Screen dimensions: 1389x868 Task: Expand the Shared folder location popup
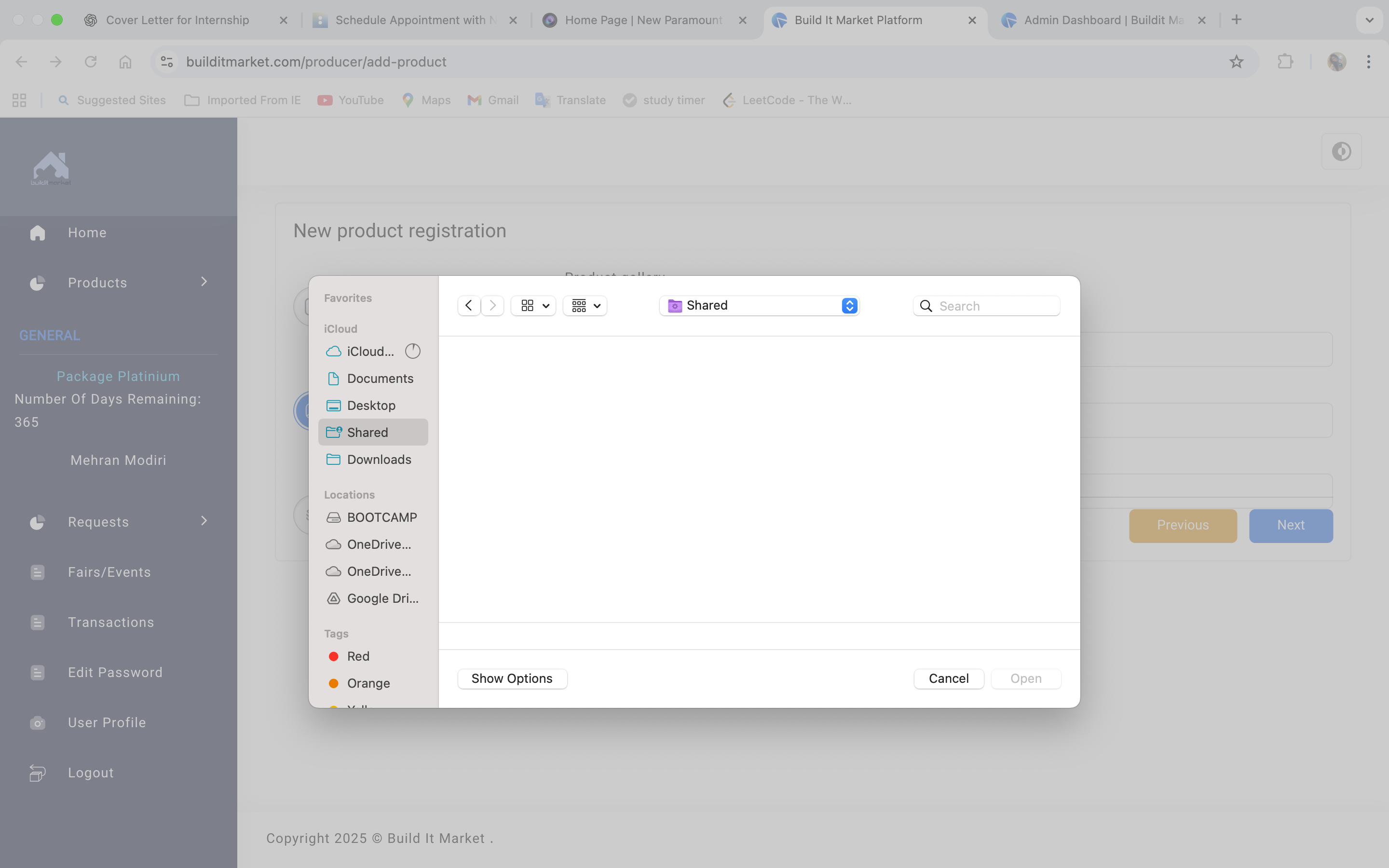(849, 305)
